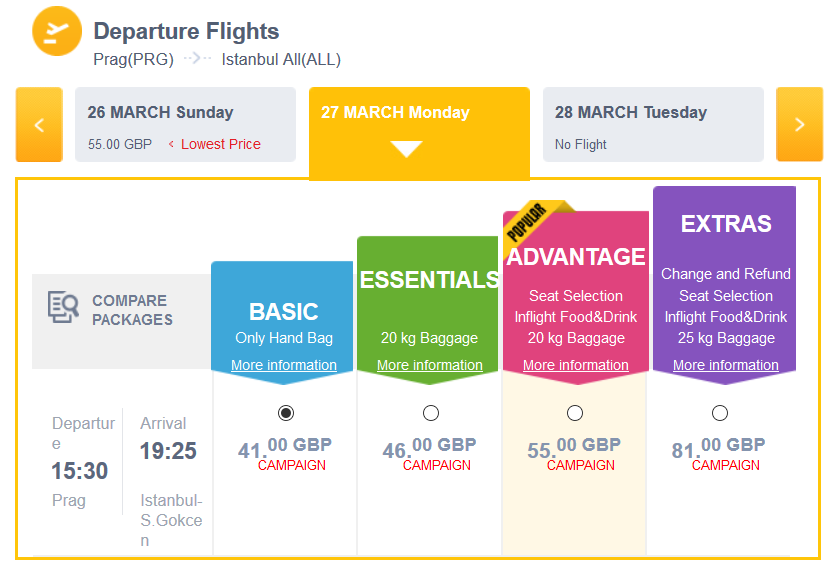Image resolution: width=834 pixels, height=568 pixels.
Task: Go to previous dates with left arrow
Action: click(x=39, y=124)
